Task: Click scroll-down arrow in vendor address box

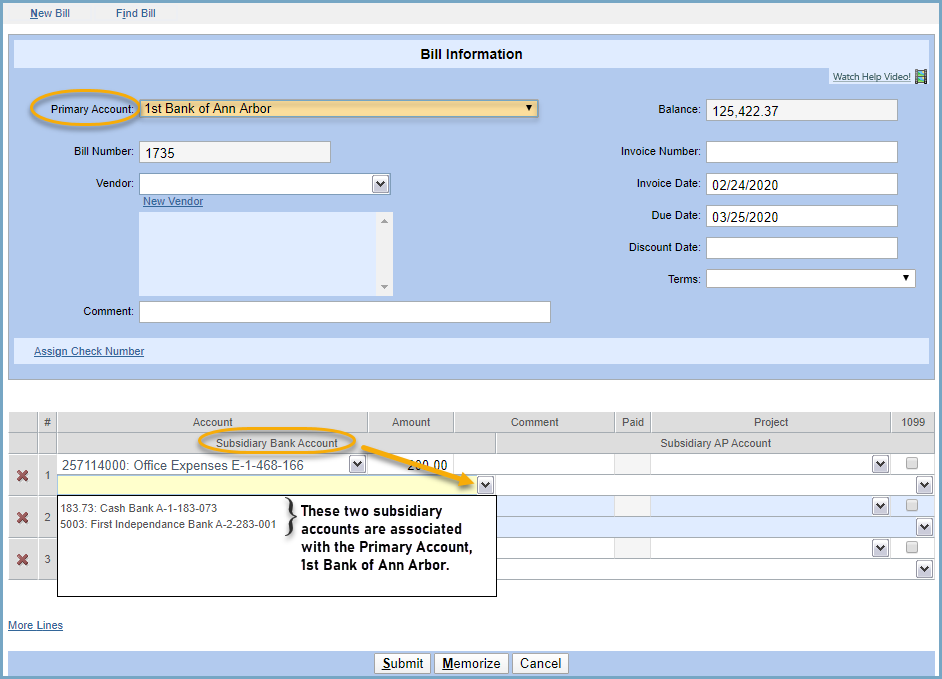Action: coord(384,287)
